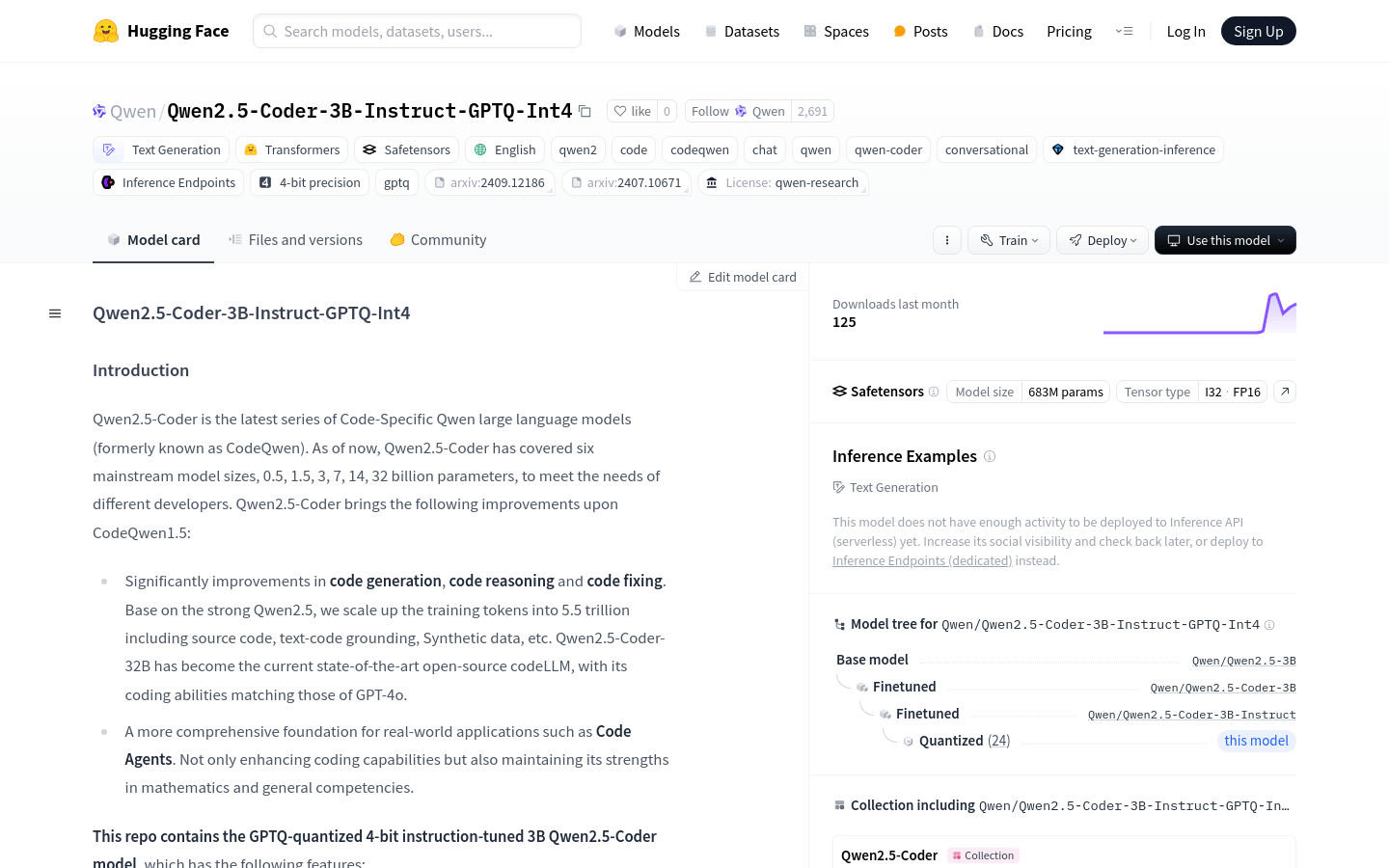The width and height of the screenshot is (1389, 868).
Task: Expand the Use this model dropdown
Action: 1225,240
